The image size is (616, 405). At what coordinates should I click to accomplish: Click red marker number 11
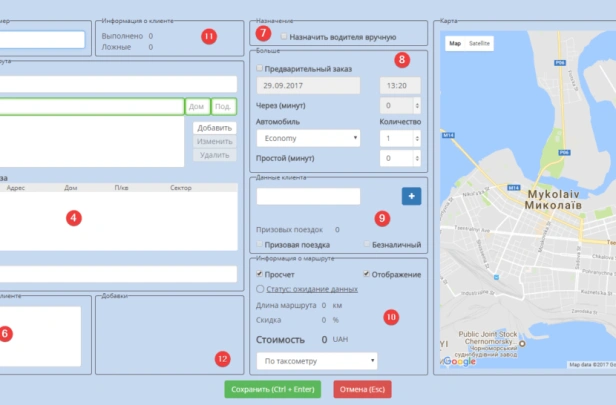click(x=208, y=37)
